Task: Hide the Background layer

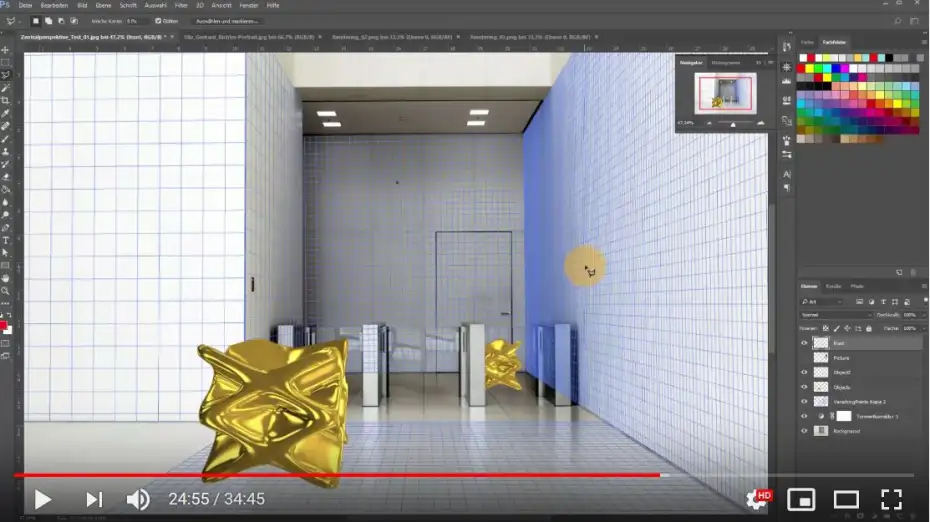Action: pyautogui.click(x=804, y=431)
